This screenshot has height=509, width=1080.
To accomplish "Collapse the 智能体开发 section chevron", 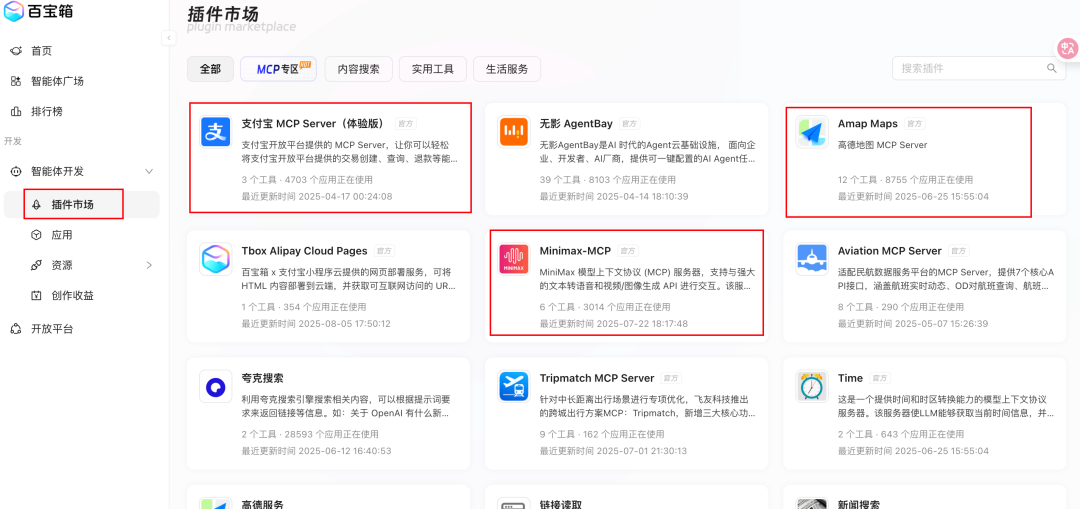I will point(149,171).
